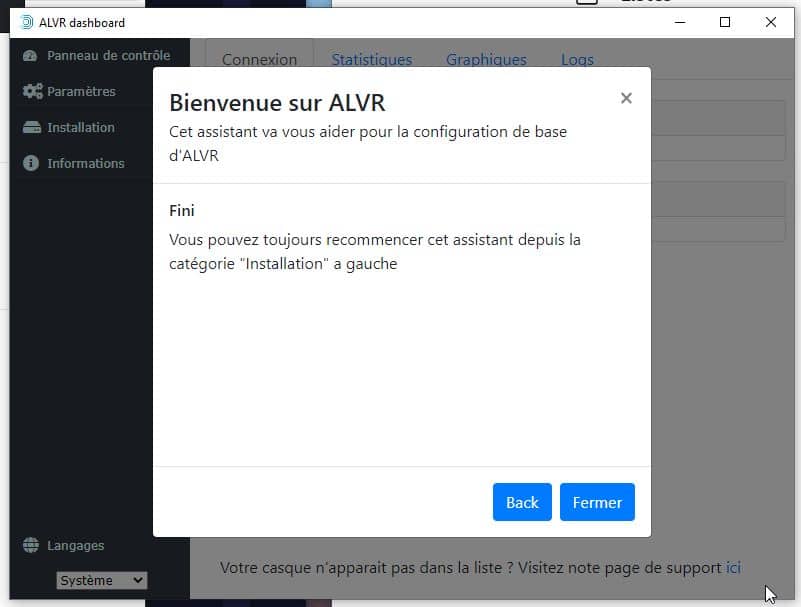Maximize the ALVR dashboard window
Viewport: 801px width, 607px height.
725,22
